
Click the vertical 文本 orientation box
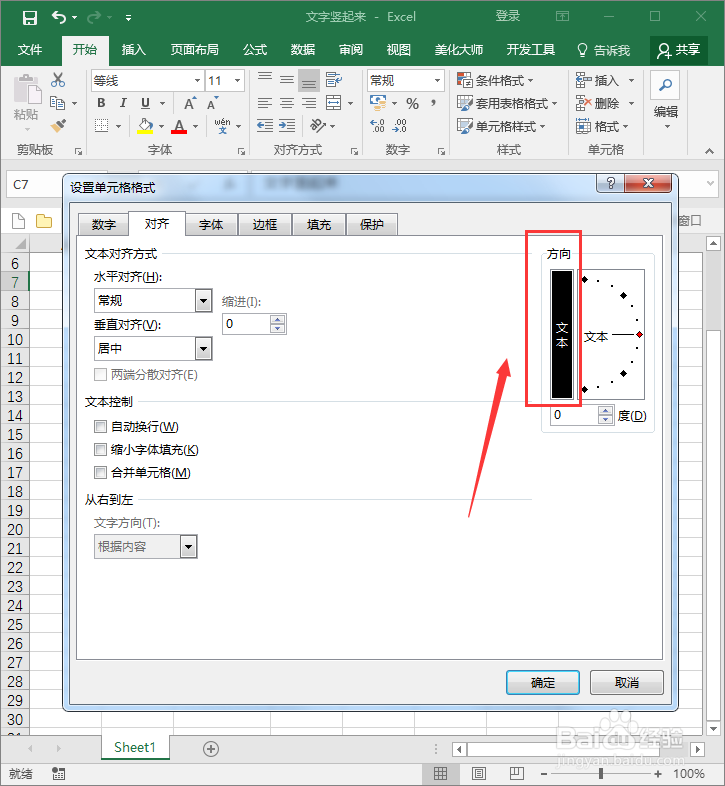pyautogui.click(x=562, y=334)
